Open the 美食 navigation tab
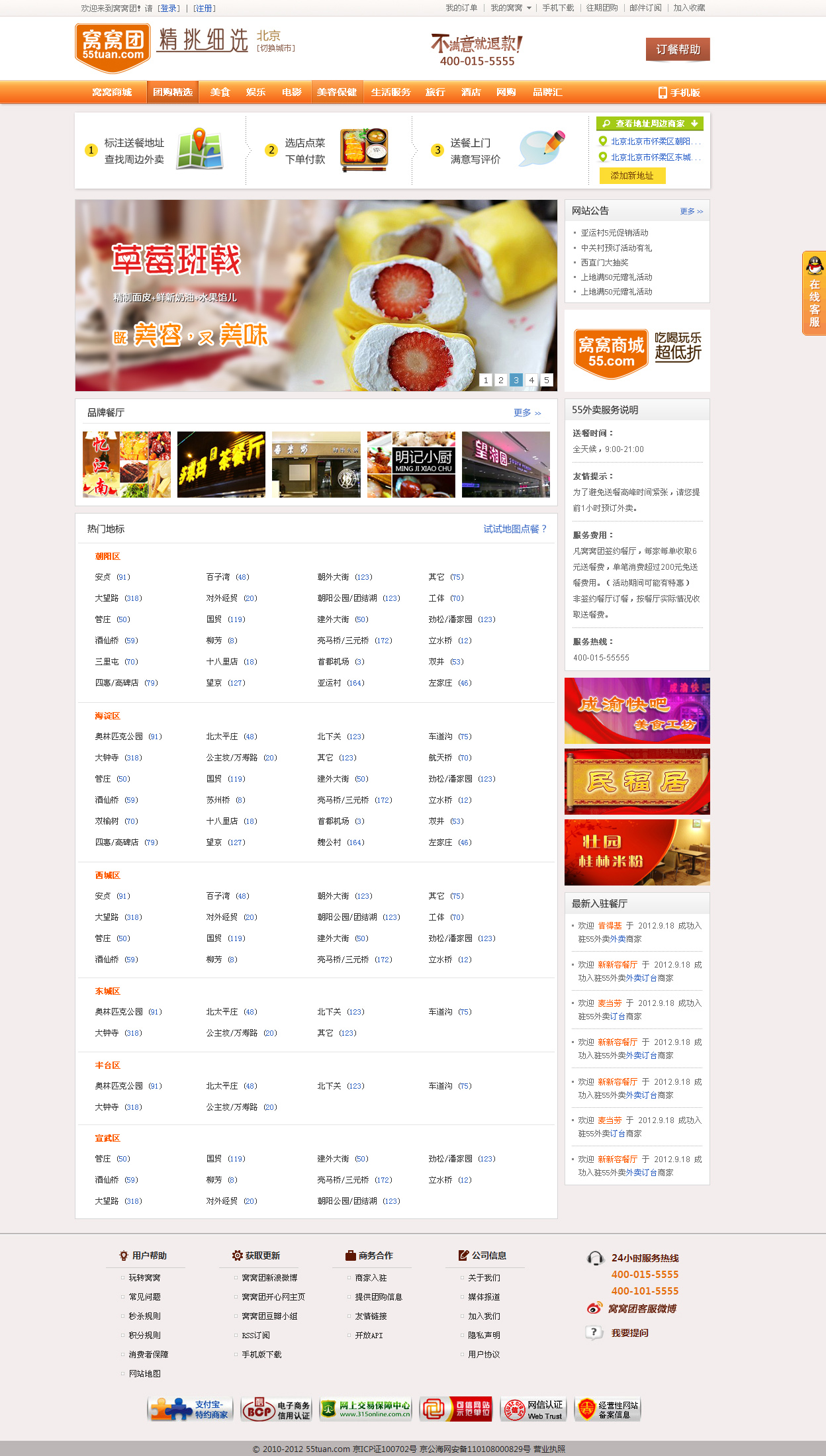Screen dimensions: 826x1456 220,93
